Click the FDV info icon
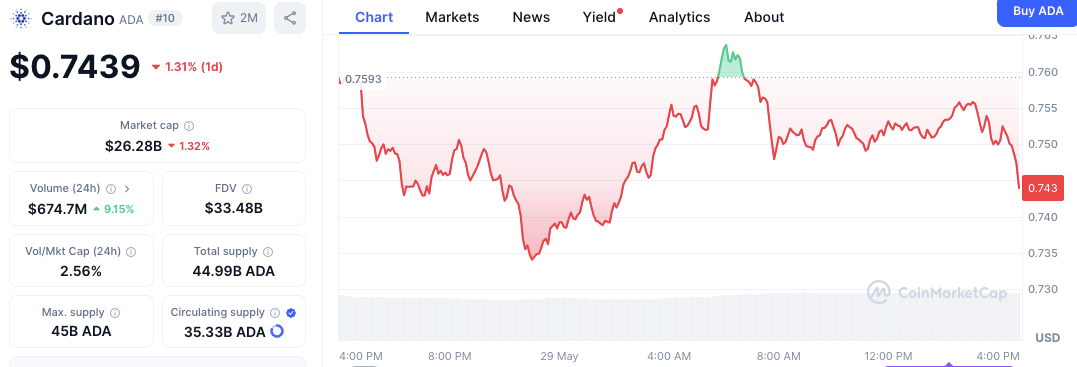The height and width of the screenshot is (367, 1077). point(247,188)
